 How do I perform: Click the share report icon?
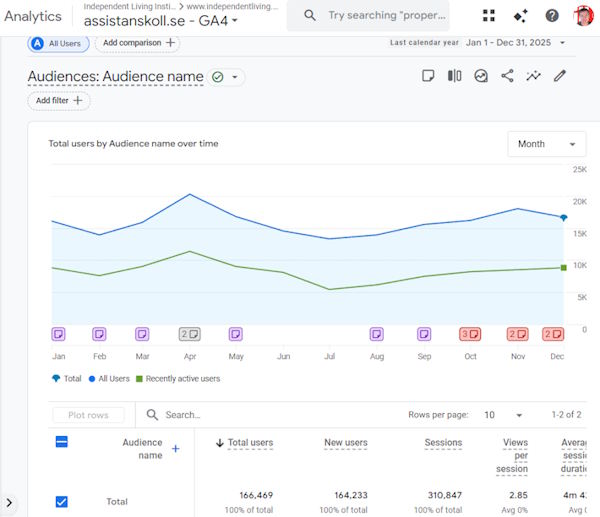pos(507,76)
